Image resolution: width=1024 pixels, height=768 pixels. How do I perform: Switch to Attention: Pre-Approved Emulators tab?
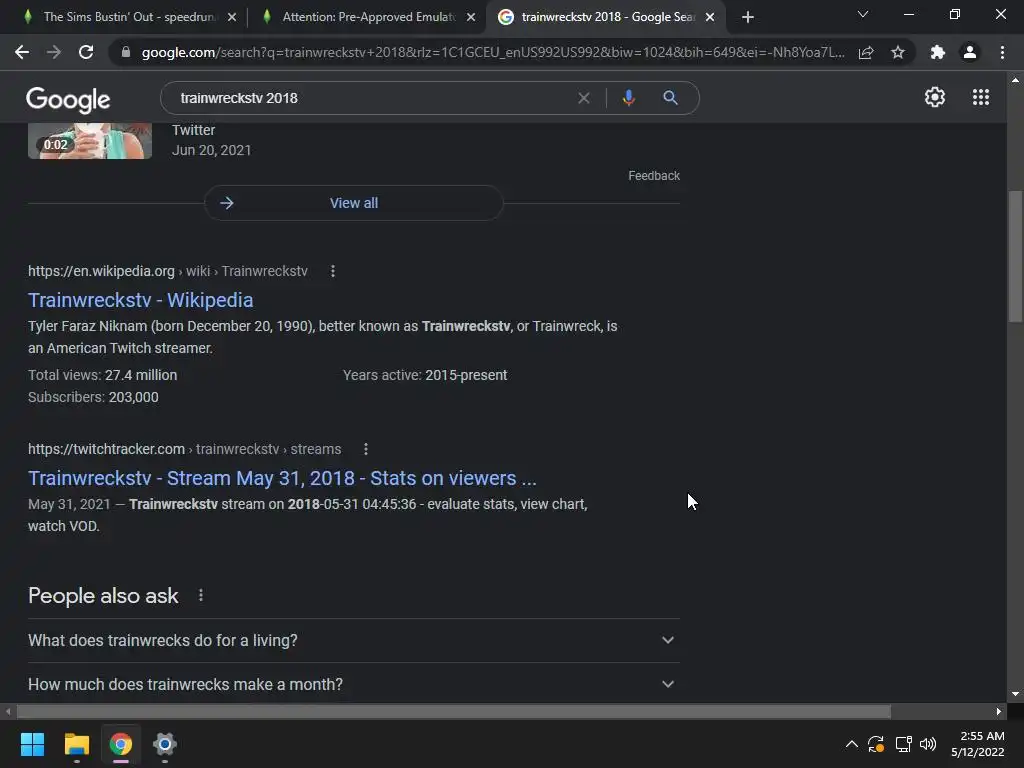tap(366, 17)
